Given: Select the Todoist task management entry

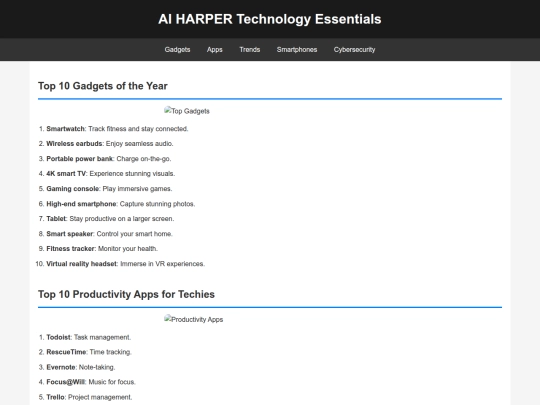Looking at the screenshot, I should coord(89,337).
